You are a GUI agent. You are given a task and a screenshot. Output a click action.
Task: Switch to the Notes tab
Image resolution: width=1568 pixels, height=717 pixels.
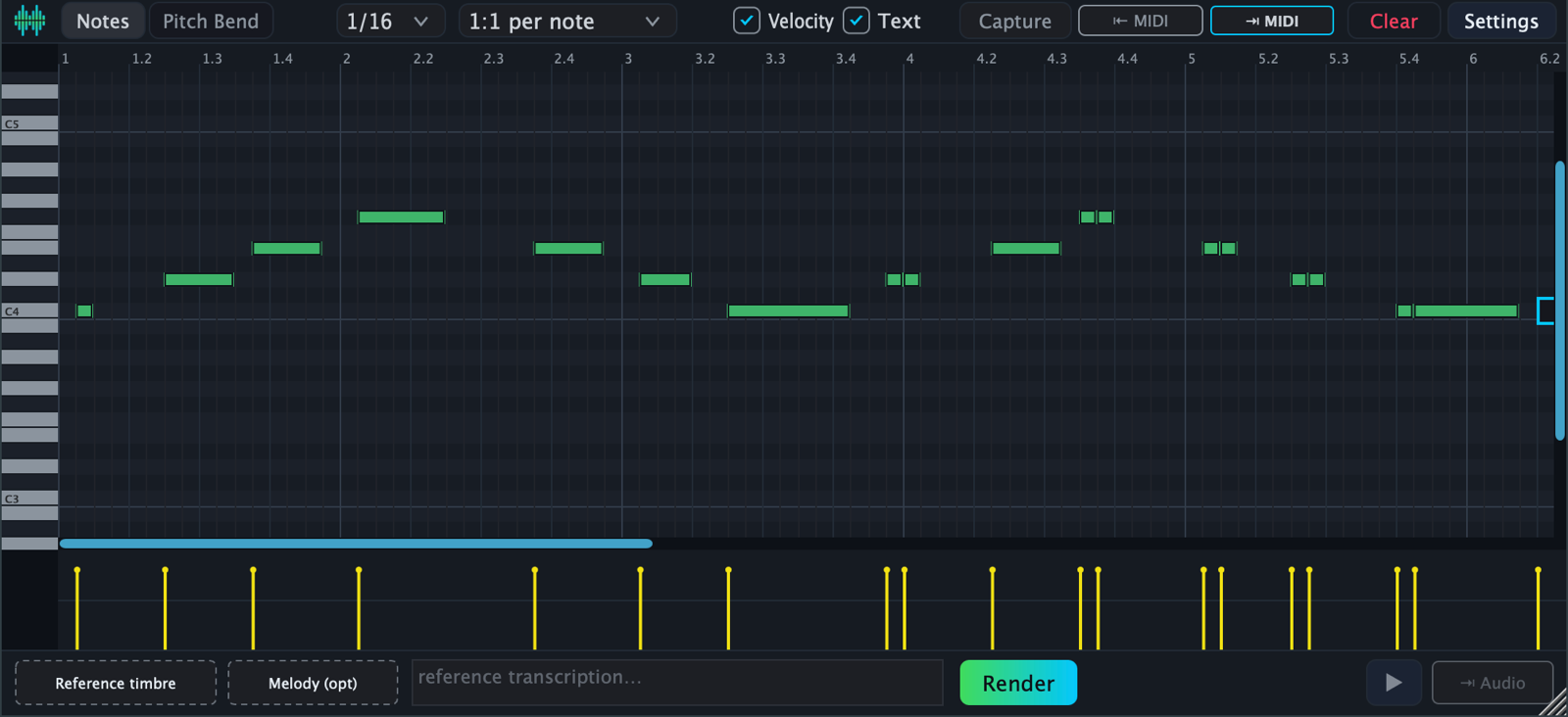pyautogui.click(x=103, y=21)
